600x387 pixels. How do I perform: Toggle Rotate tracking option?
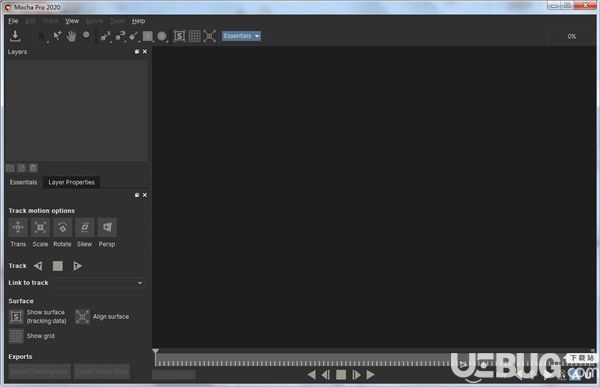(62, 227)
